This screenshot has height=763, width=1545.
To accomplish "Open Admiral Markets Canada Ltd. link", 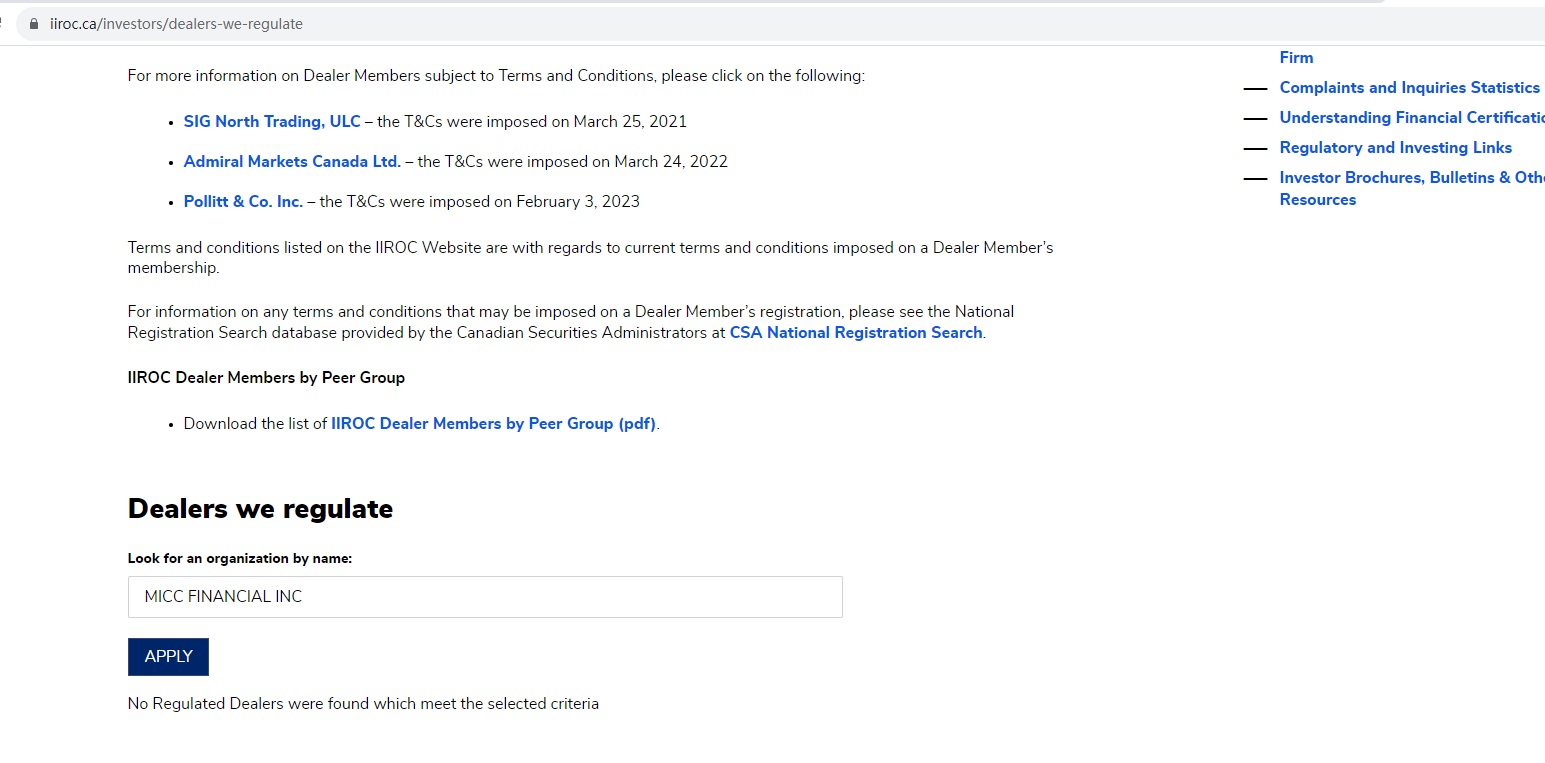I will (x=292, y=162).
